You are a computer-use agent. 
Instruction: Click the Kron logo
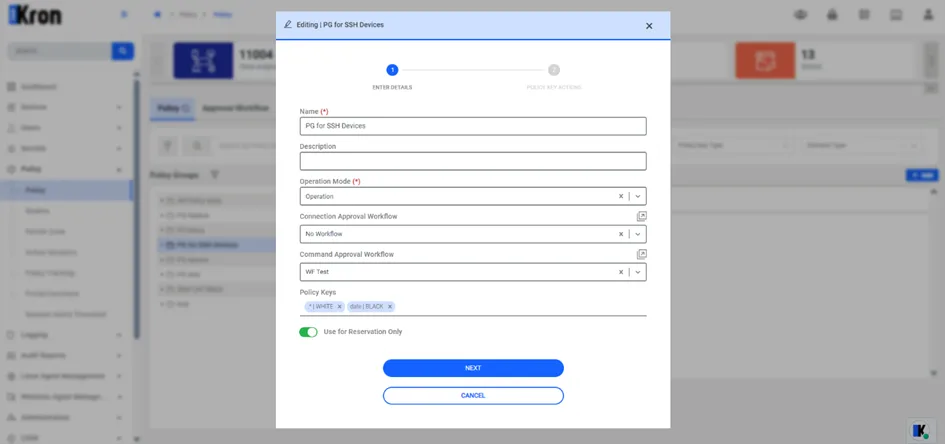[x=35, y=15]
